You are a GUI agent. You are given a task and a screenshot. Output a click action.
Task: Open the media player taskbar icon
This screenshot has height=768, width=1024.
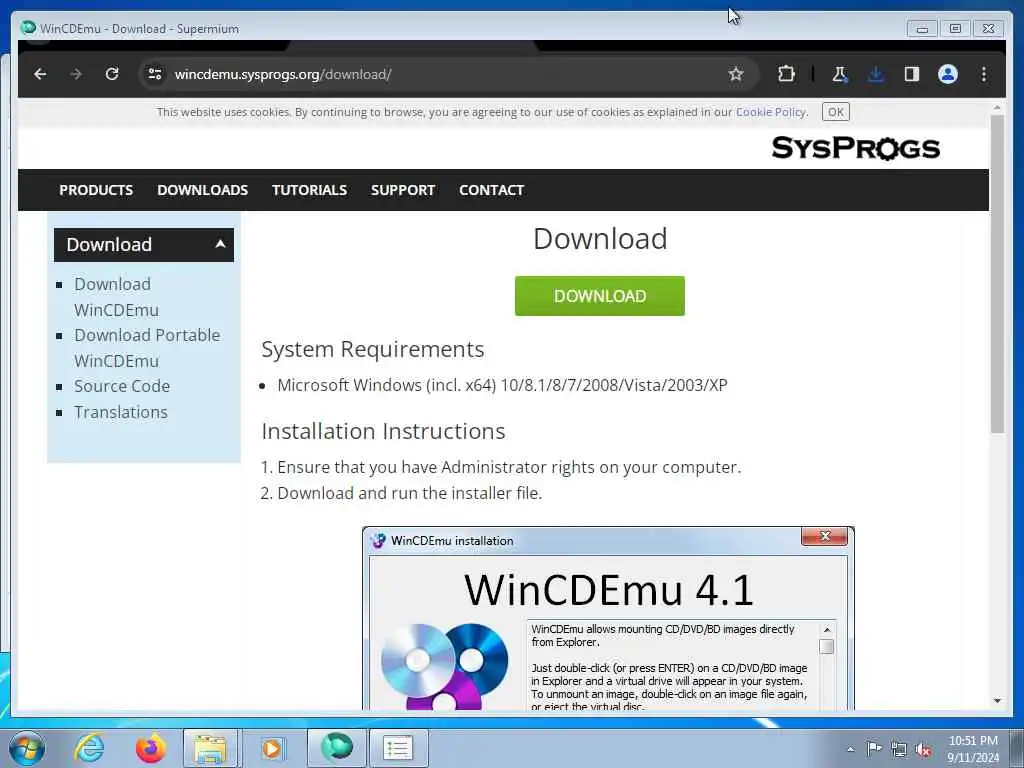(272, 748)
